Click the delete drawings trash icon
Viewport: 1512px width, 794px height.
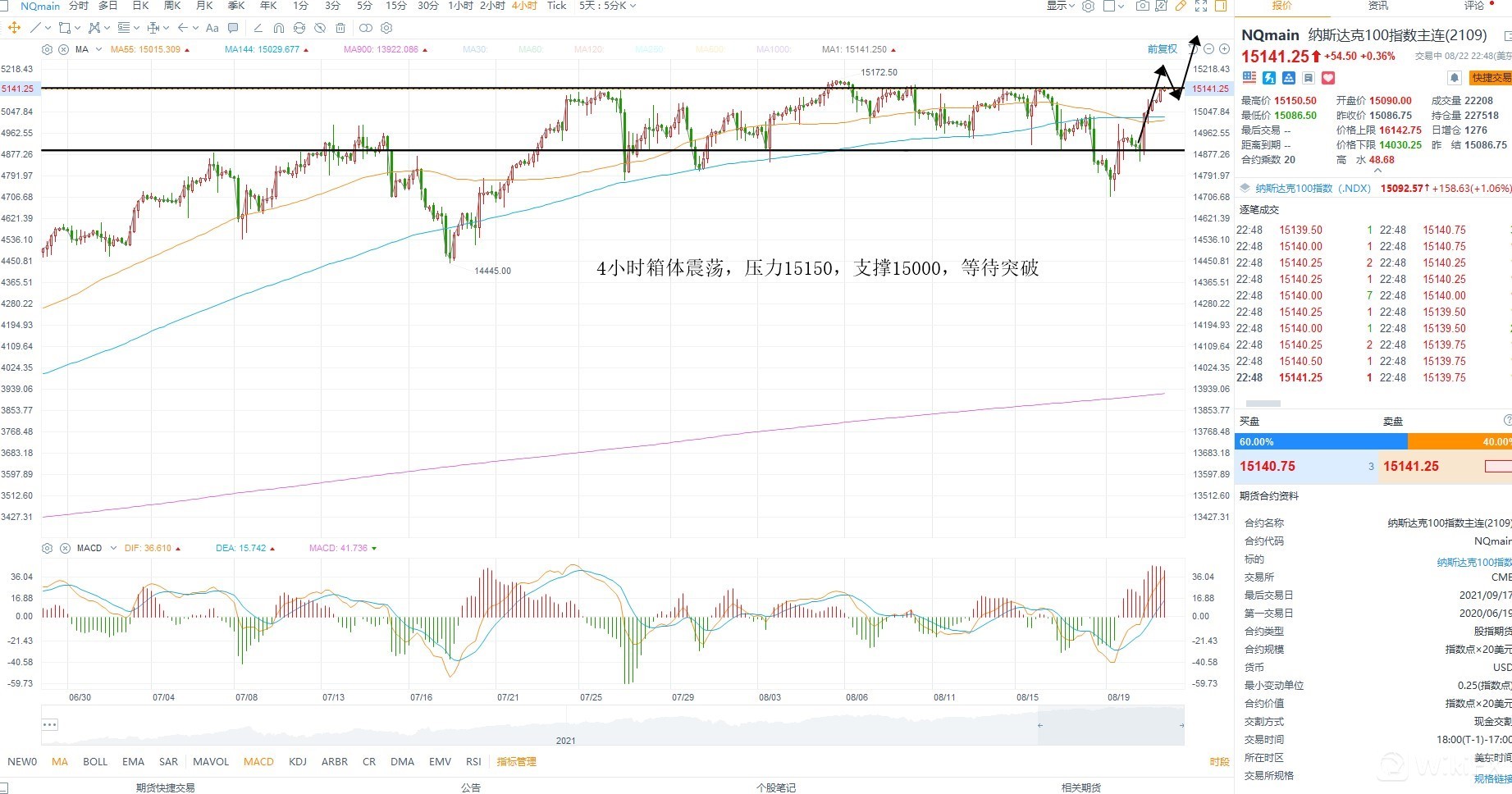[x=340, y=28]
